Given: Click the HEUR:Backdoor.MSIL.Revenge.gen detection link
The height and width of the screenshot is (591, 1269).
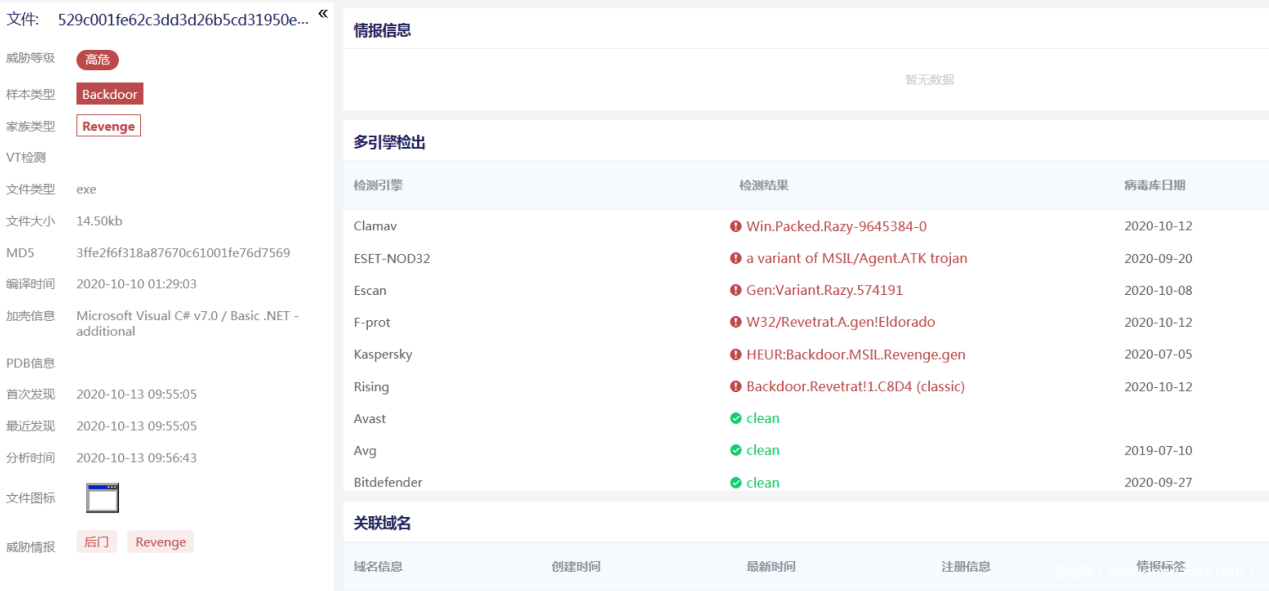Looking at the screenshot, I should click(855, 355).
